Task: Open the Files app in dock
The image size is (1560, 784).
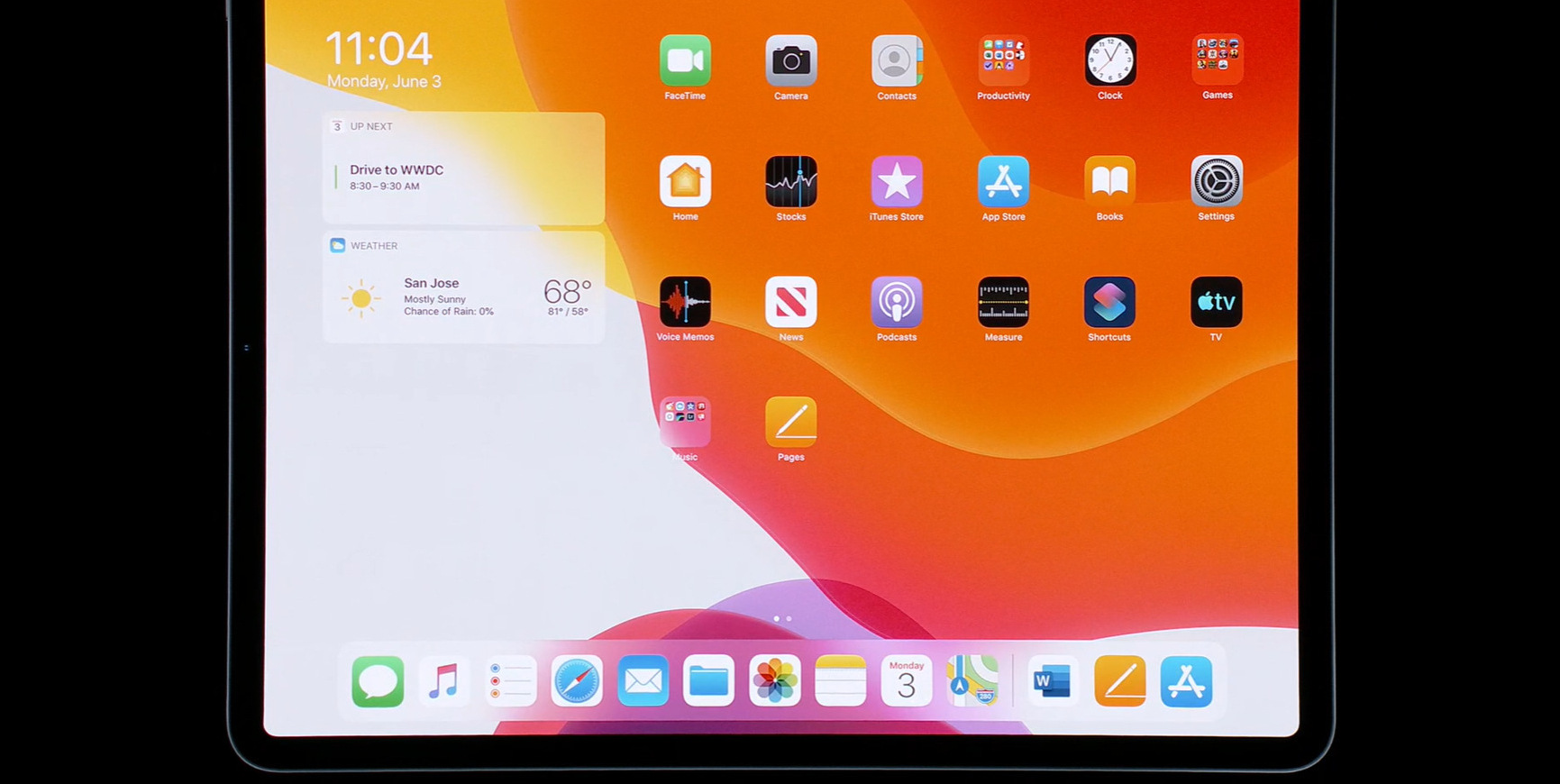Action: click(x=708, y=681)
